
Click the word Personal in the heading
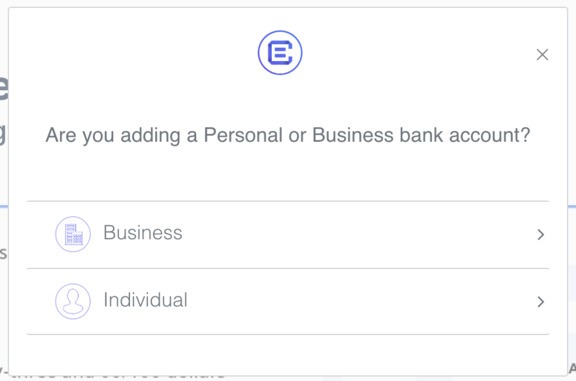[x=243, y=135]
